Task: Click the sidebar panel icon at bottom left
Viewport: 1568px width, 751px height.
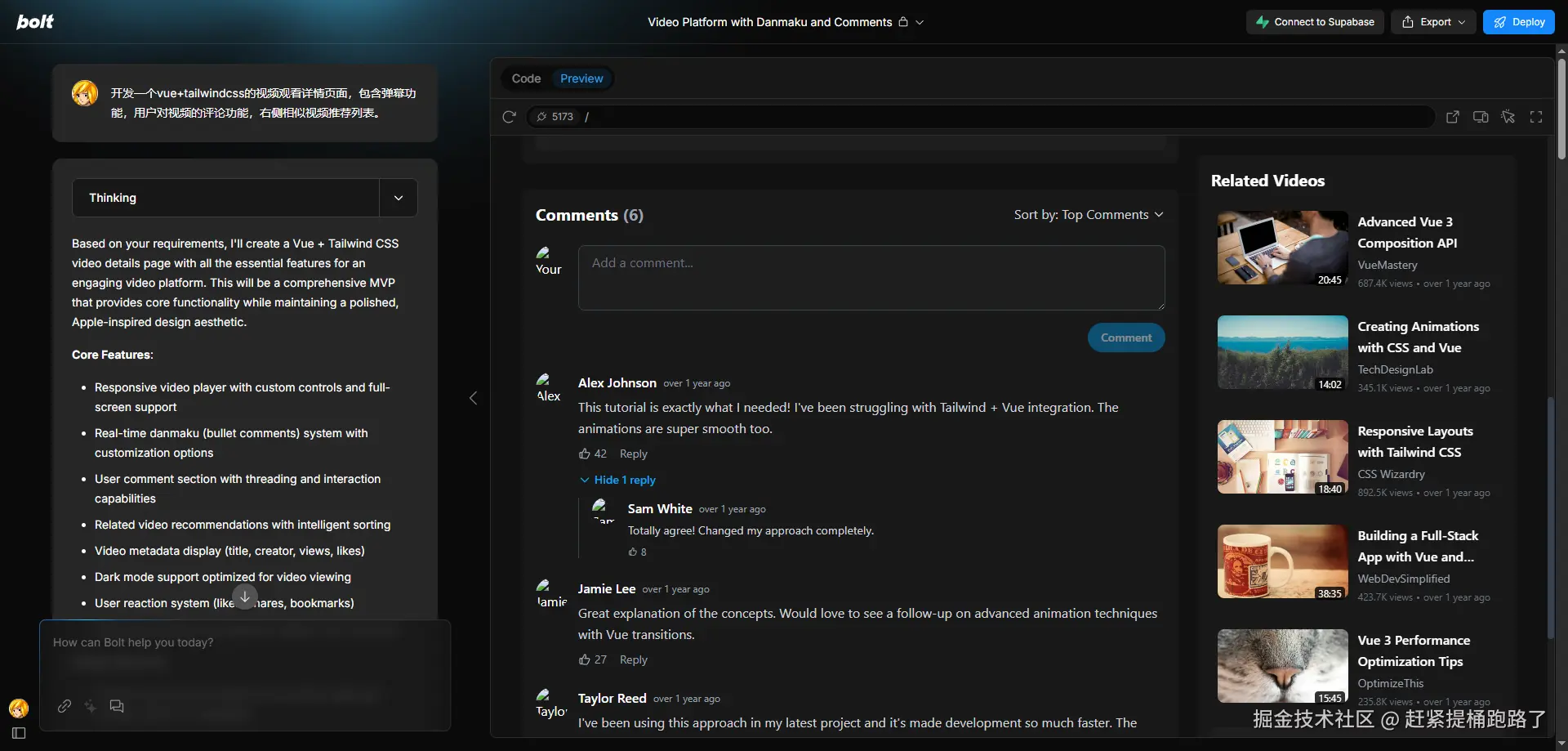Action: tap(19, 733)
